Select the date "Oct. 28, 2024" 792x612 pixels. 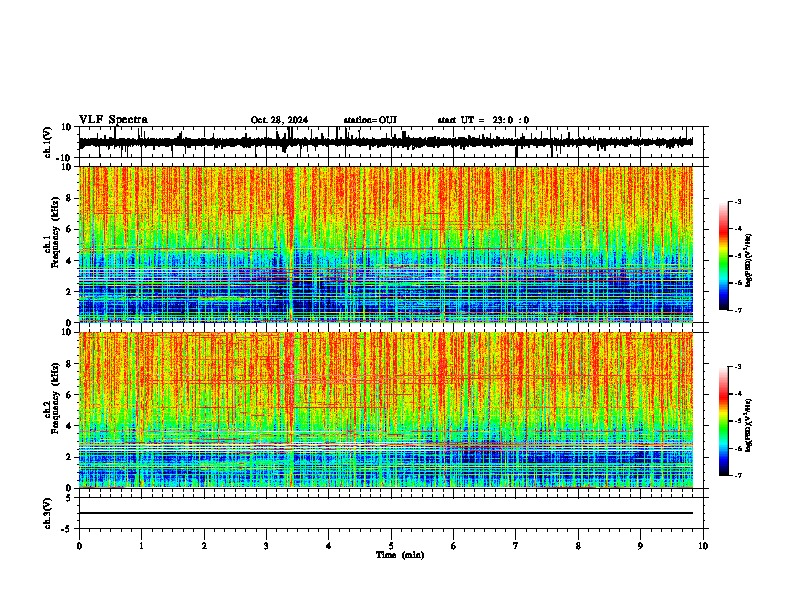[279, 120]
